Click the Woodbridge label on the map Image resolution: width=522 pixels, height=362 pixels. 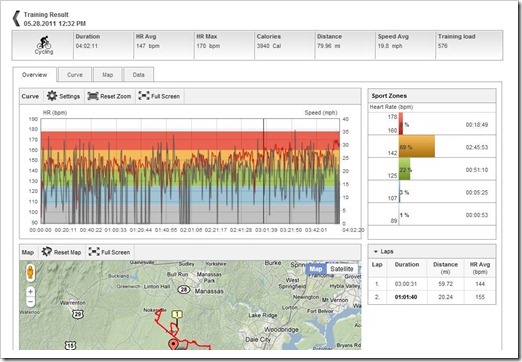(x=281, y=329)
